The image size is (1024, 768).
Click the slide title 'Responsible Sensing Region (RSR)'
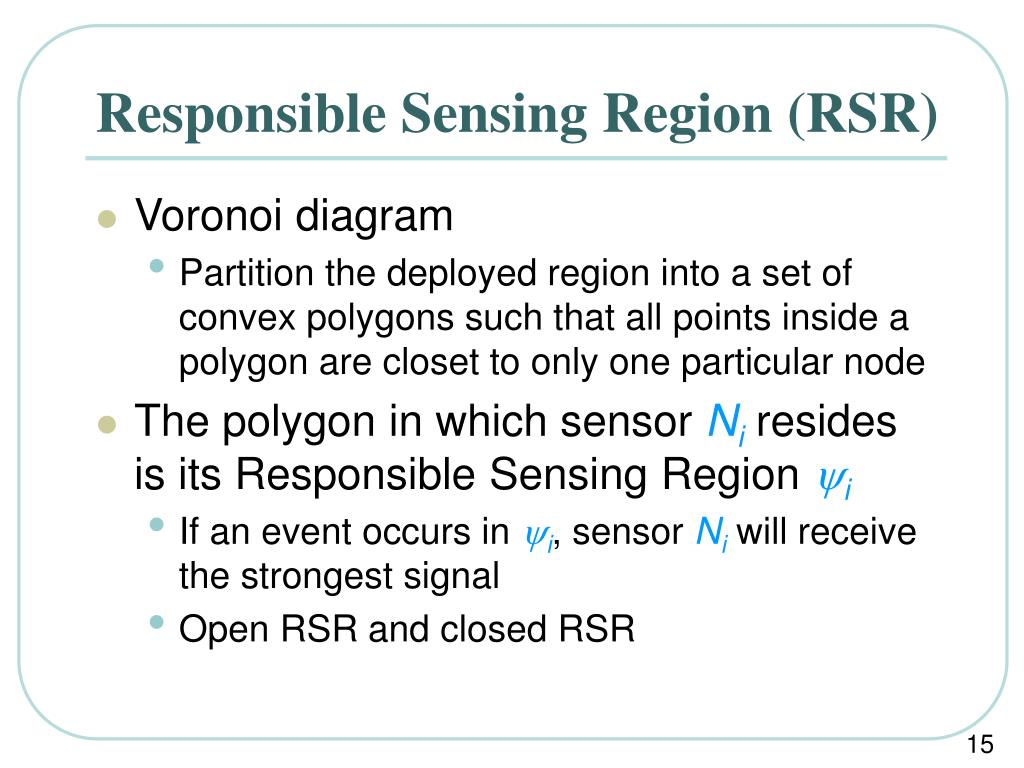point(517,115)
